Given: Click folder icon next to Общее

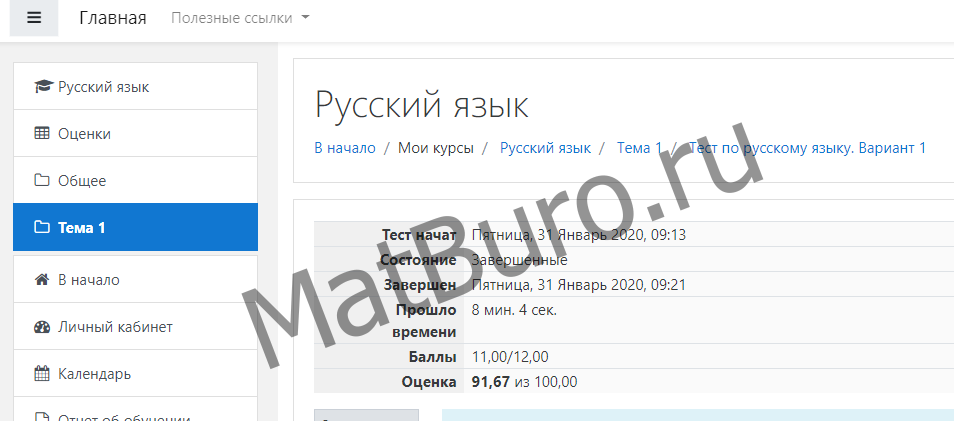Looking at the screenshot, I should tap(42, 181).
